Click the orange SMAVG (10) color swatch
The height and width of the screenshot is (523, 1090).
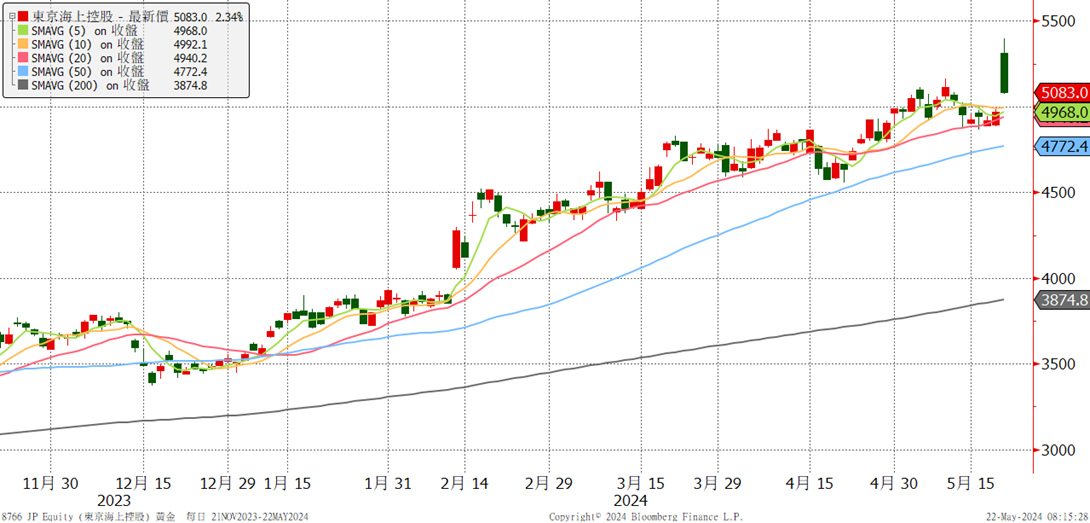pyautogui.click(x=23, y=44)
